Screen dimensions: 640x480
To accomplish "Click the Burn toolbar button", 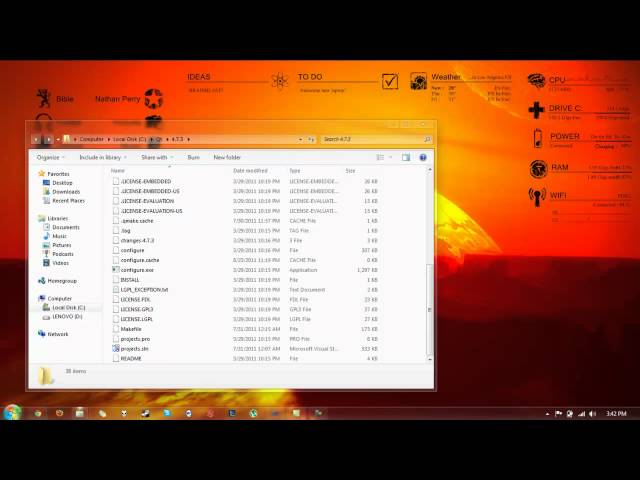I will [x=193, y=157].
